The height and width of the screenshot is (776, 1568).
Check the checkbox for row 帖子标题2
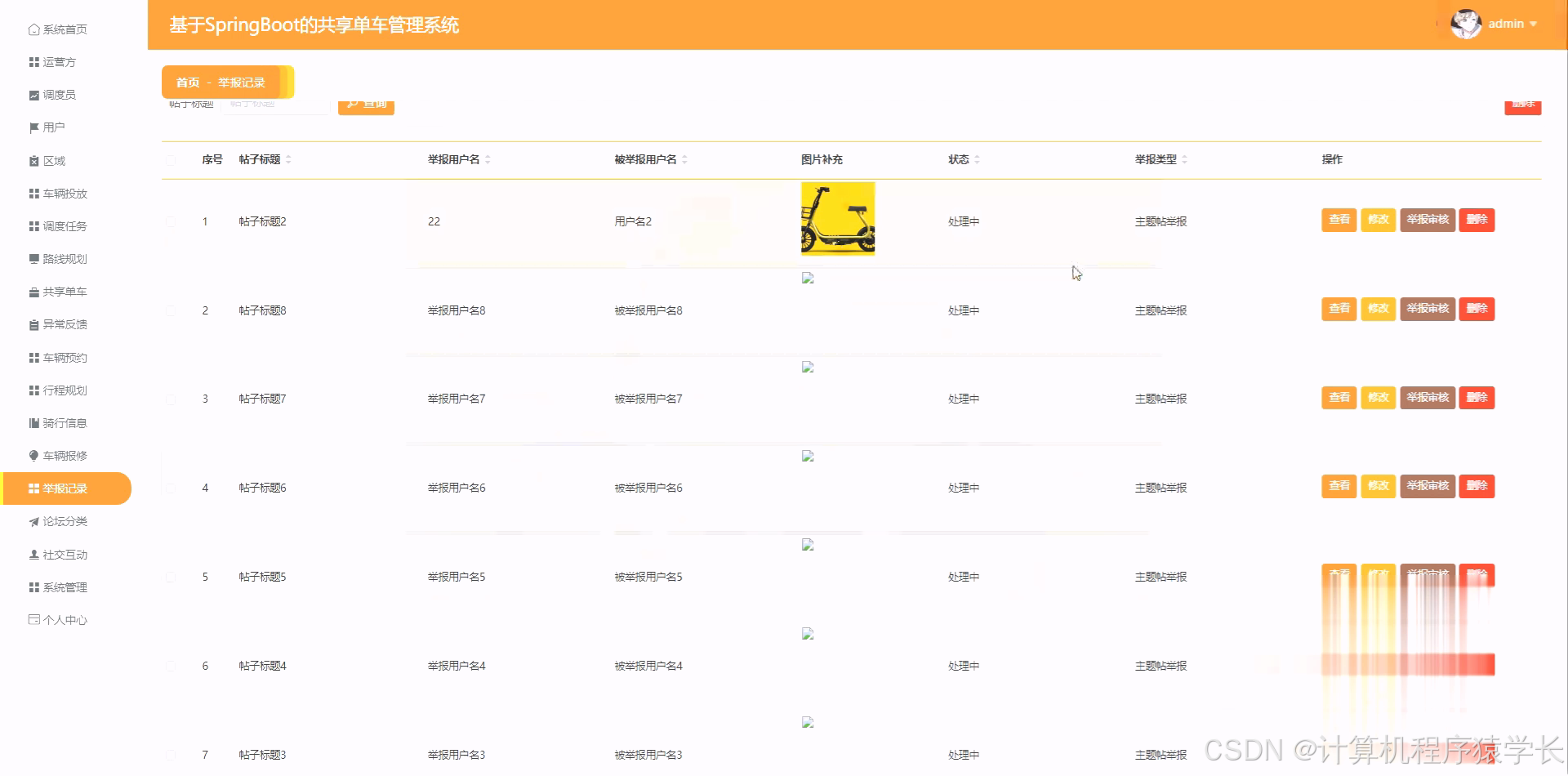171,221
